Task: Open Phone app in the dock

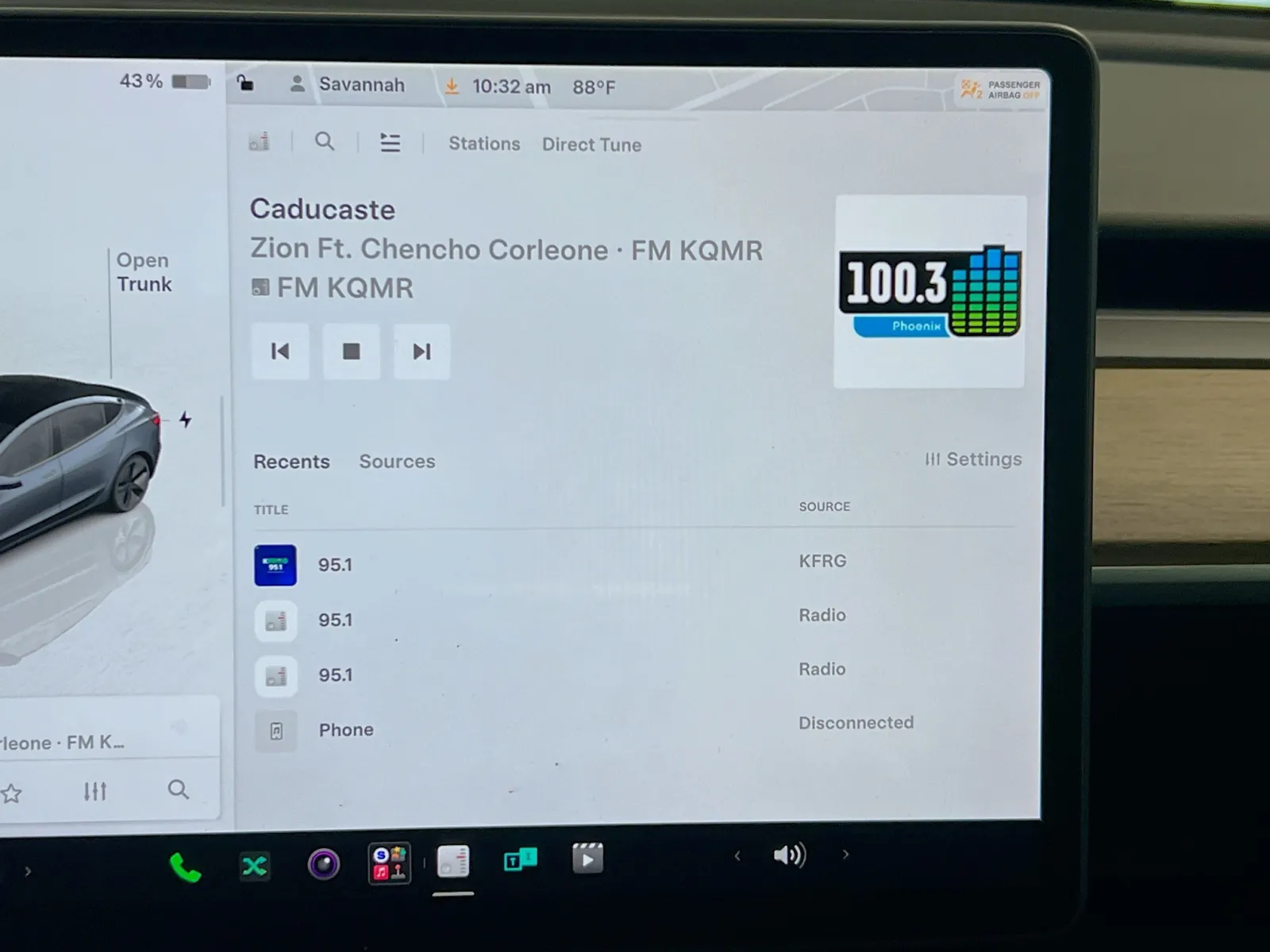Action: click(x=185, y=868)
